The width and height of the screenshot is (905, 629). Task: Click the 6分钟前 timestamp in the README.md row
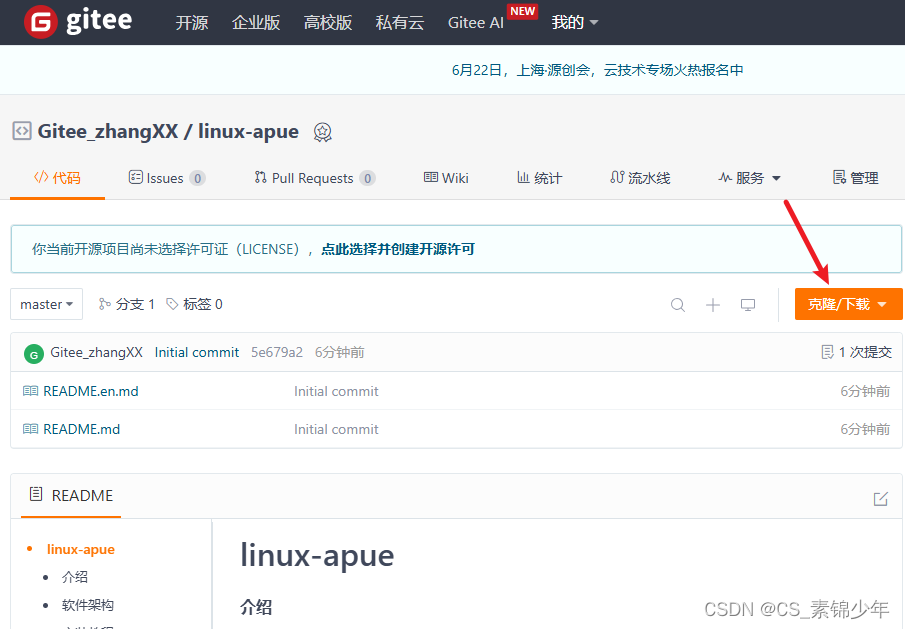865,429
